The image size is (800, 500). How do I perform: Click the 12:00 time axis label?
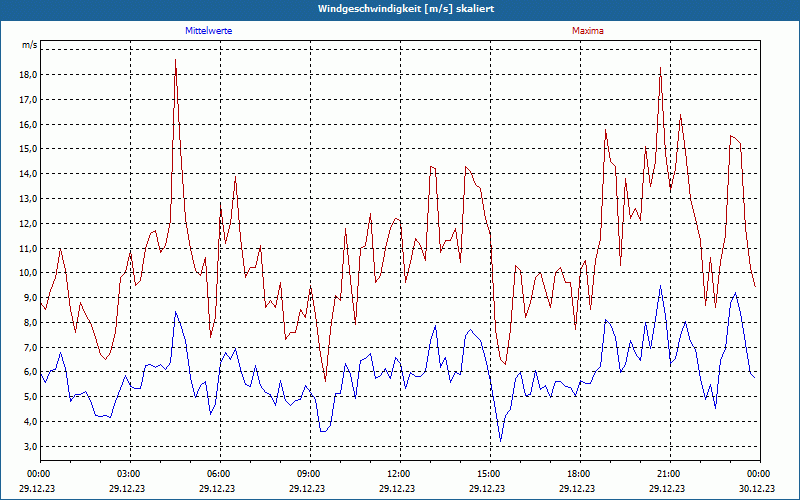point(400,474)
